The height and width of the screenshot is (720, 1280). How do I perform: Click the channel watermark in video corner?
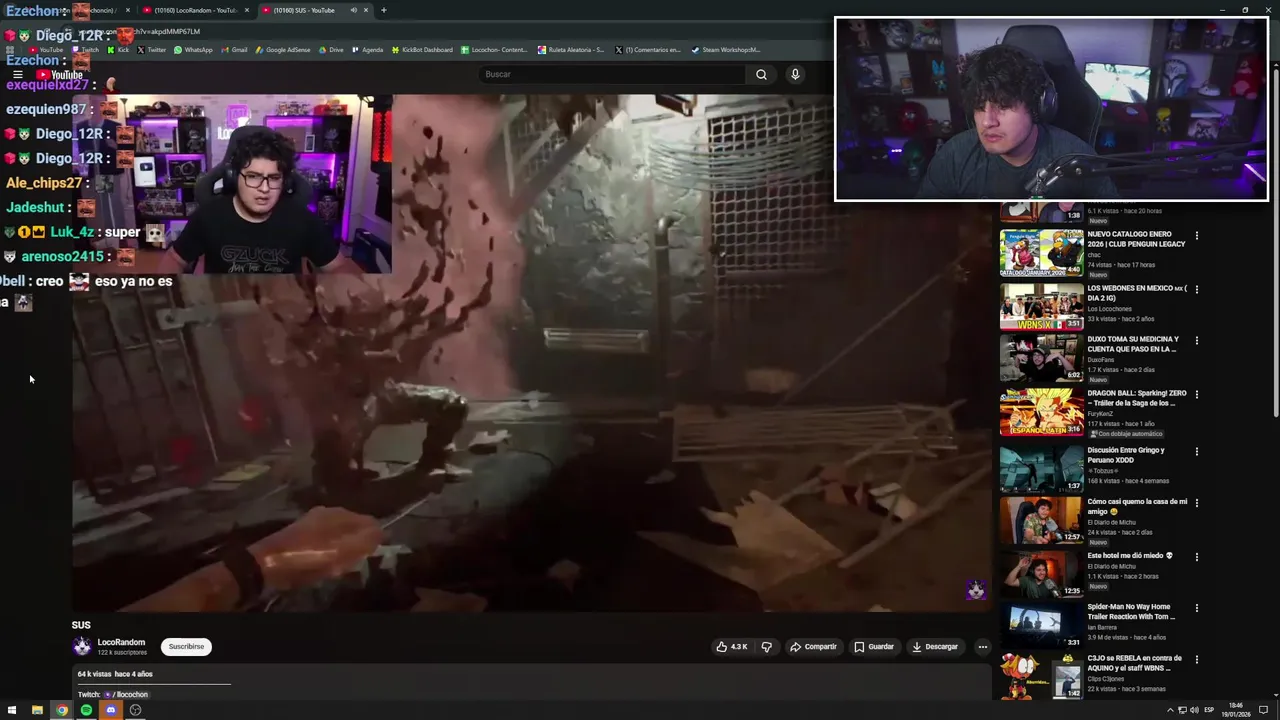(x=976, y=590)
